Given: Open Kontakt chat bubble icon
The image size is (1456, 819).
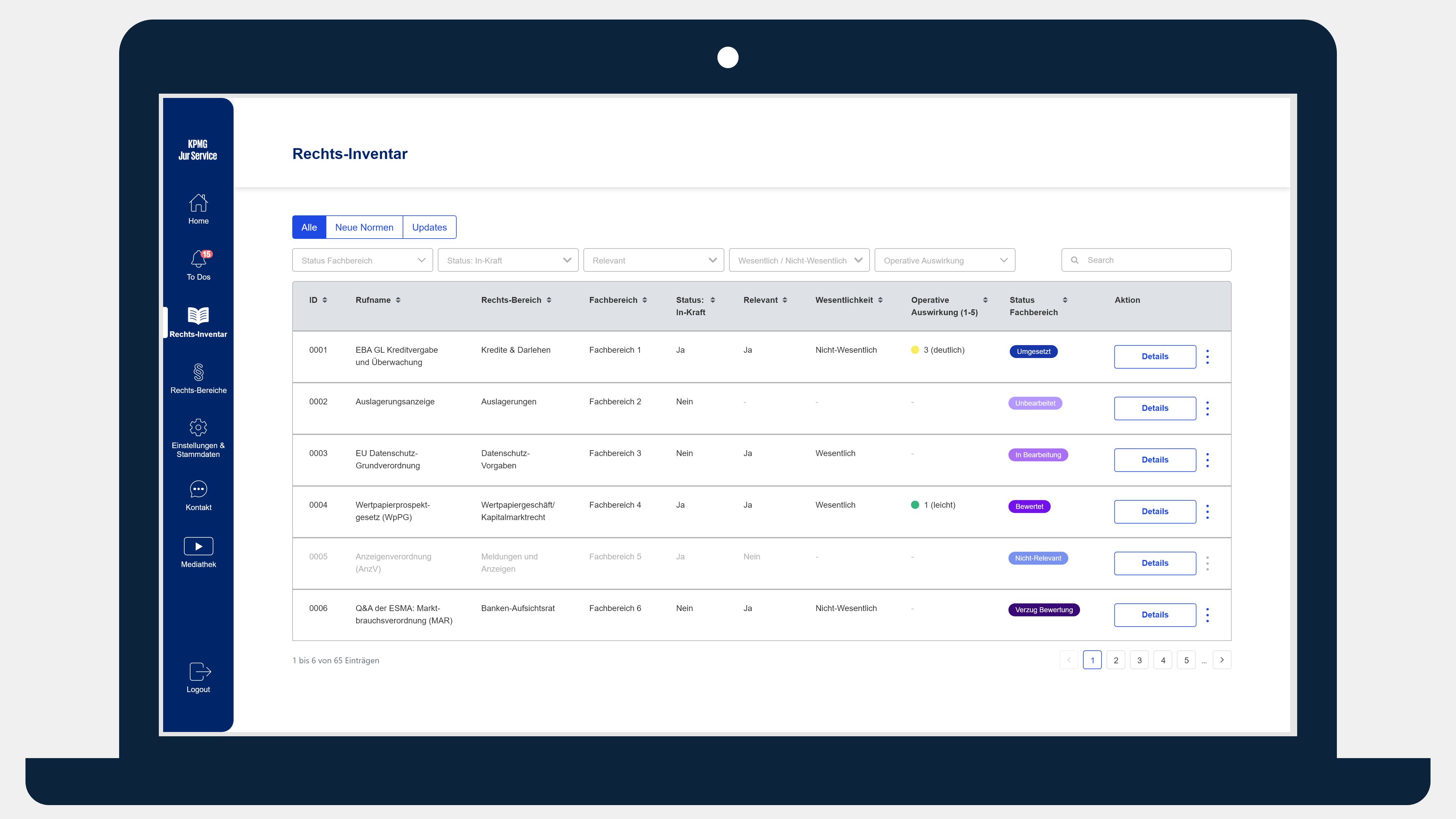Looking at the screenshot, I should 199,489.
